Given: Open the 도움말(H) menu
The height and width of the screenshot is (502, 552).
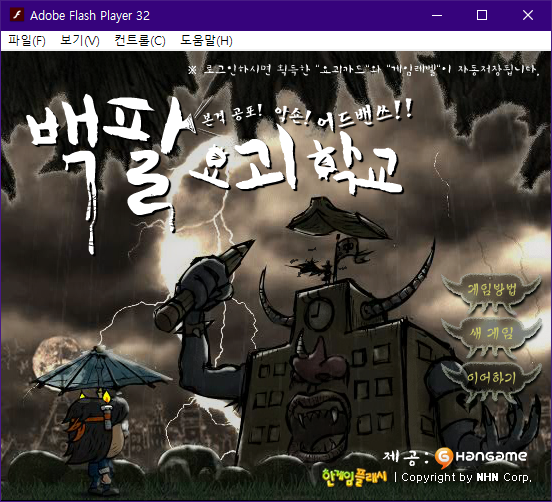Looking at the screenshot, I should coord(206,40).
